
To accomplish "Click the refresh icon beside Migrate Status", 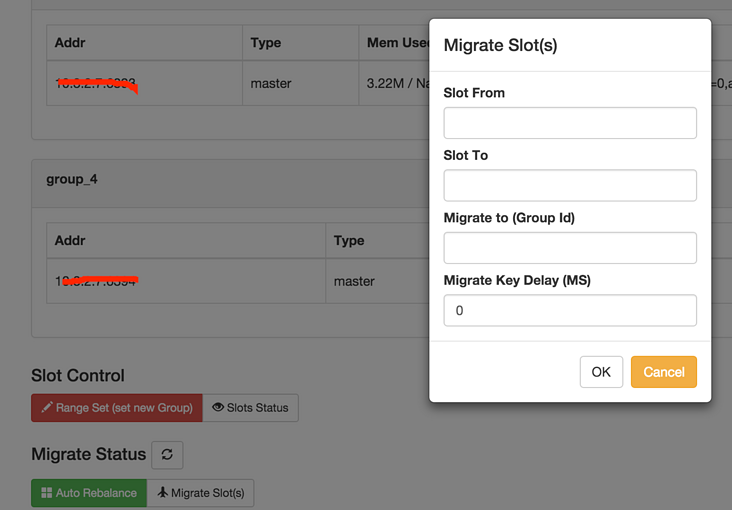I will coord(167,455).
